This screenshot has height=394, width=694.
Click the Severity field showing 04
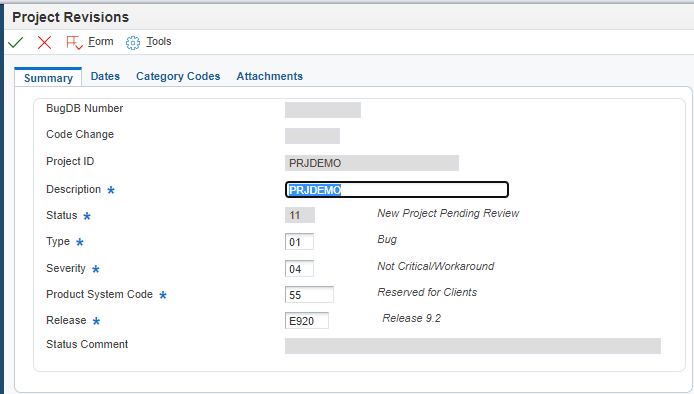(x=299, y=269)
